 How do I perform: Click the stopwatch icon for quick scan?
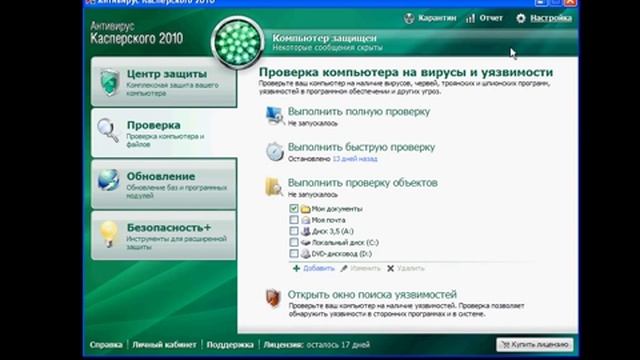[x=275, y=151]
